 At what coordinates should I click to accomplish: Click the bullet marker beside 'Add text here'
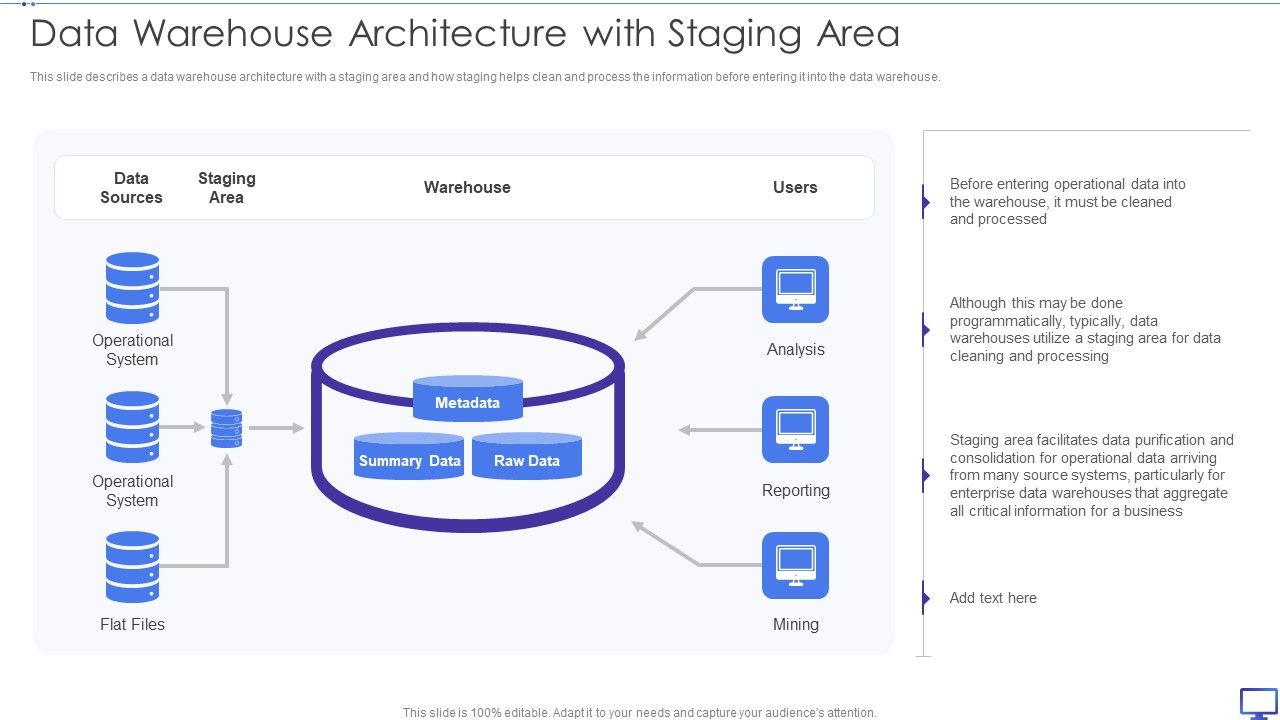point(926,598)
